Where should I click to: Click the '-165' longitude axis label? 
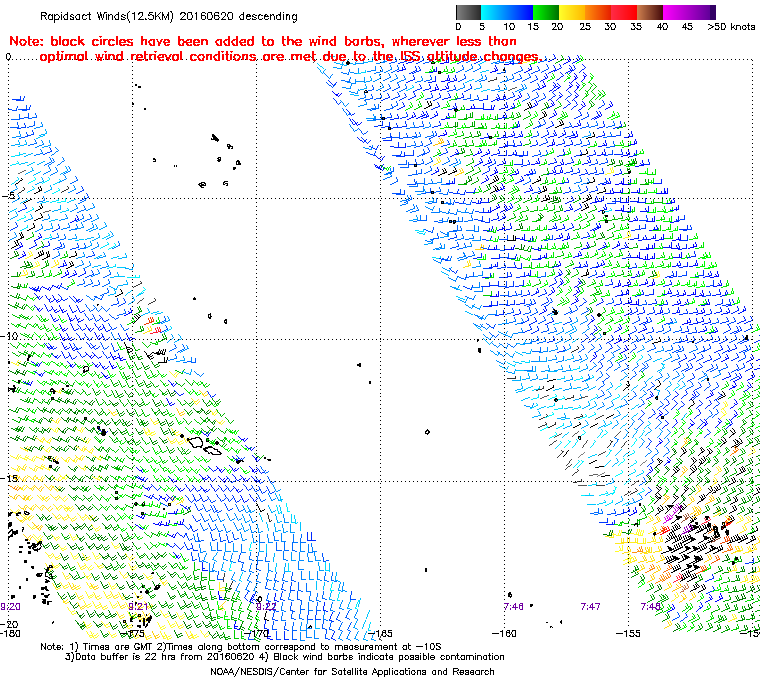tap(380, 633)
